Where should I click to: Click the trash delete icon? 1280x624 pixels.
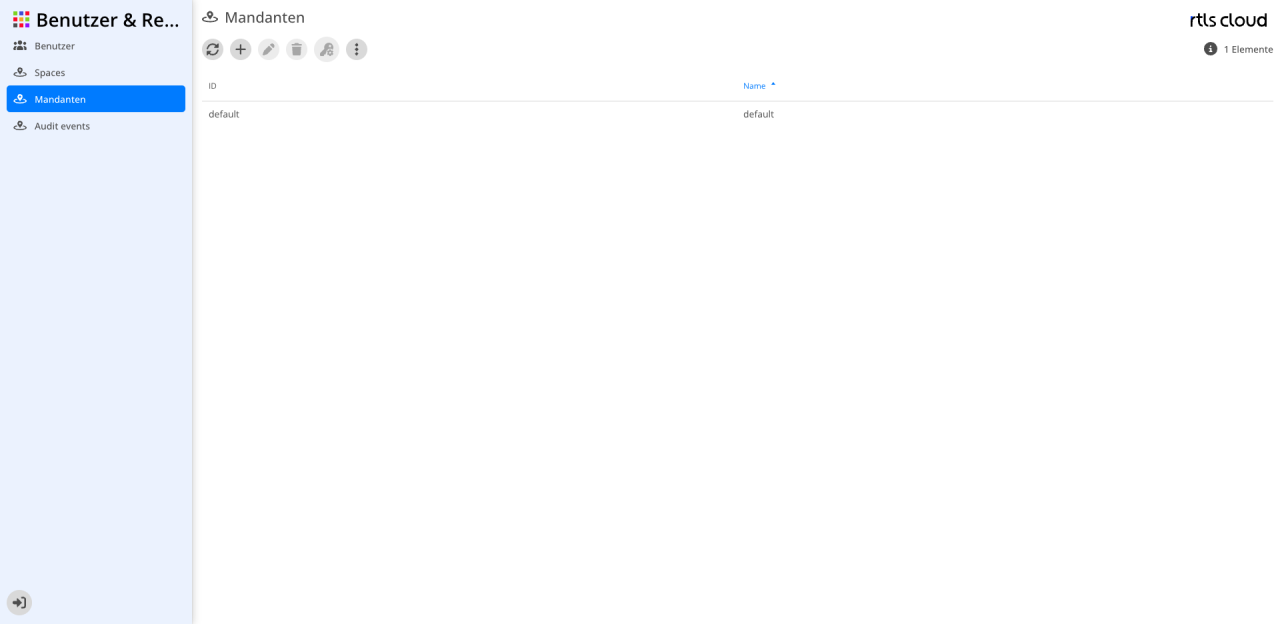click(x=297, y=49)
